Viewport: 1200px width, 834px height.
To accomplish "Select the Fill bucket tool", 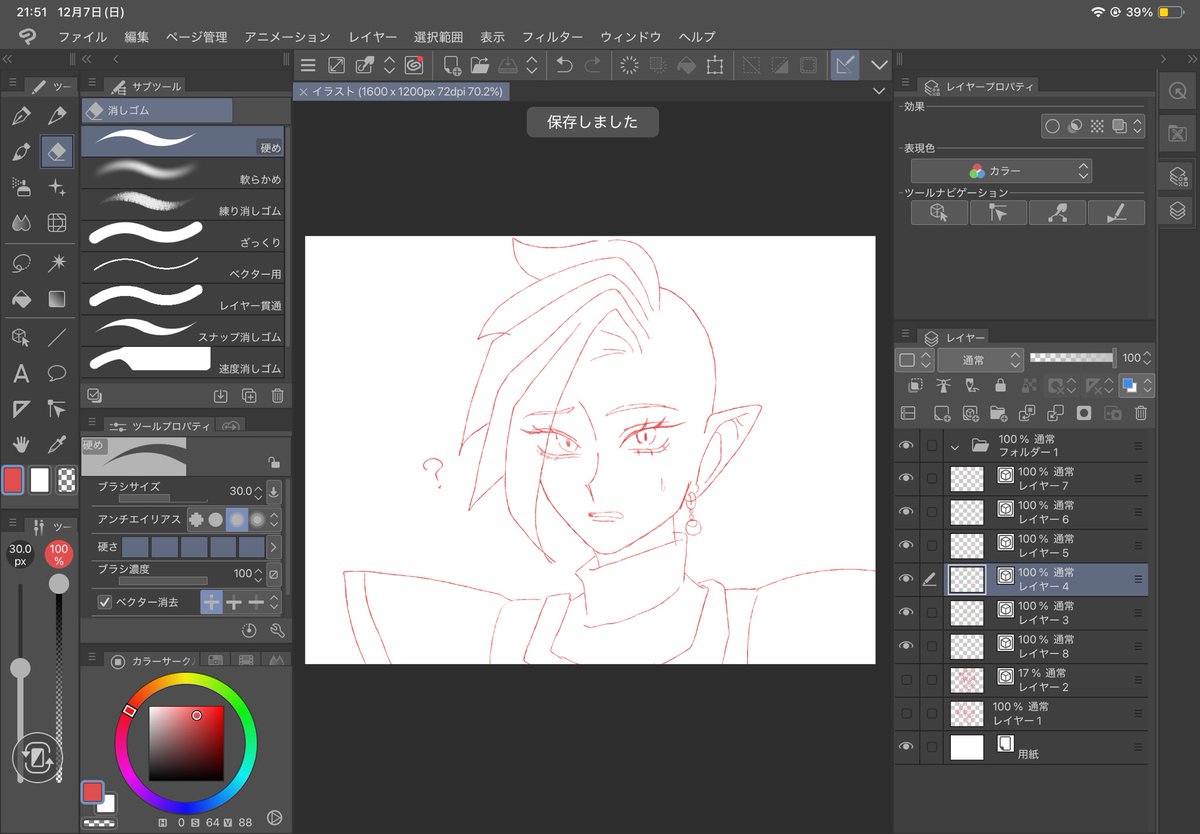I will click(21, 299).
